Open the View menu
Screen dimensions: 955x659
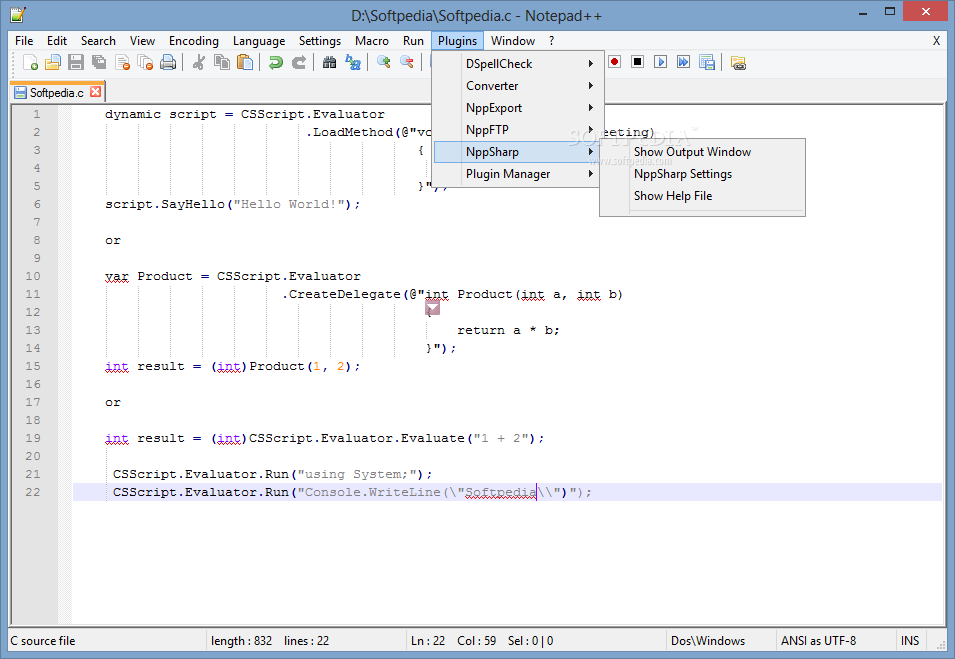coord(142,41)
